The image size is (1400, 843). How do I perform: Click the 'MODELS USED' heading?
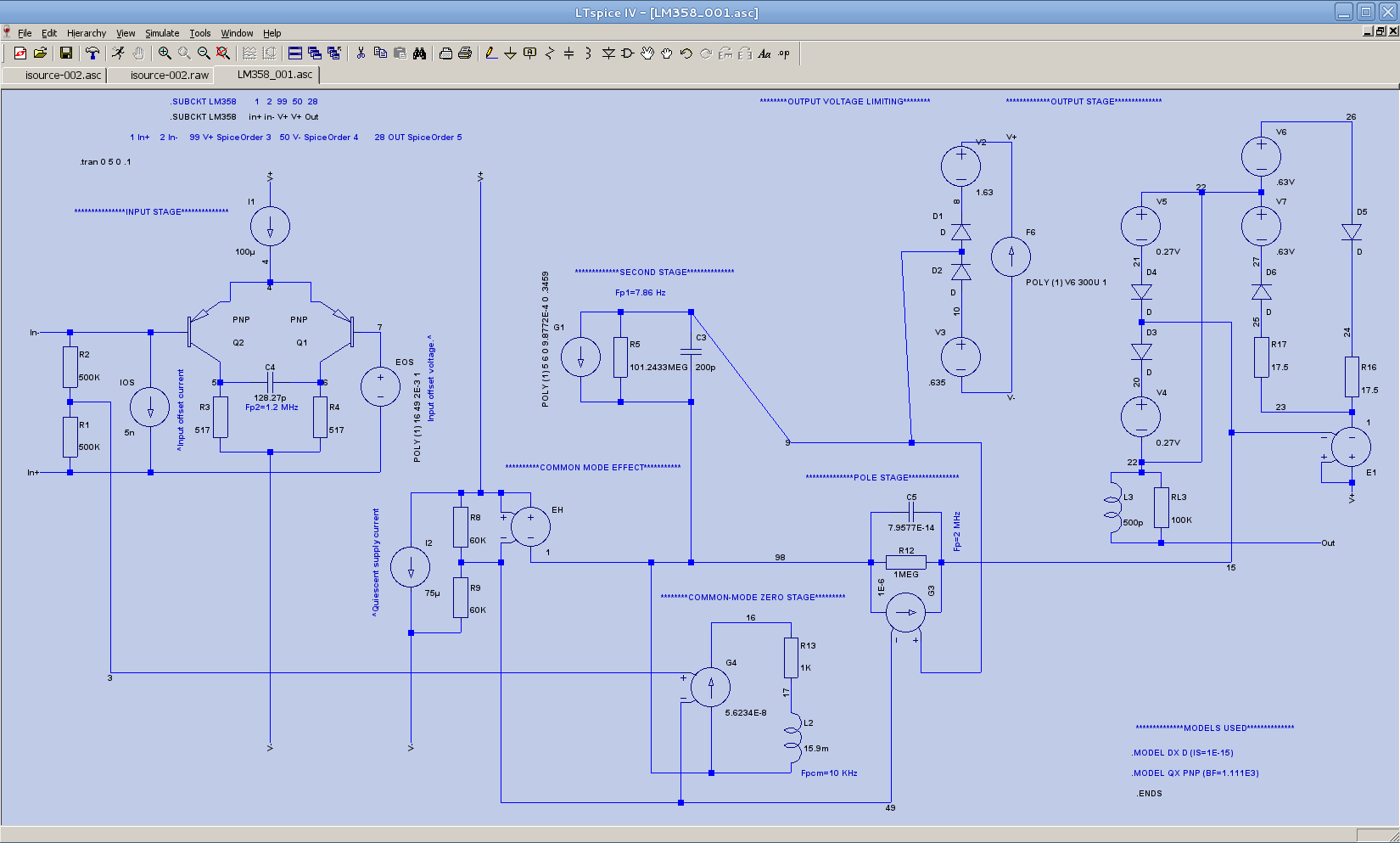[1215, 728]
